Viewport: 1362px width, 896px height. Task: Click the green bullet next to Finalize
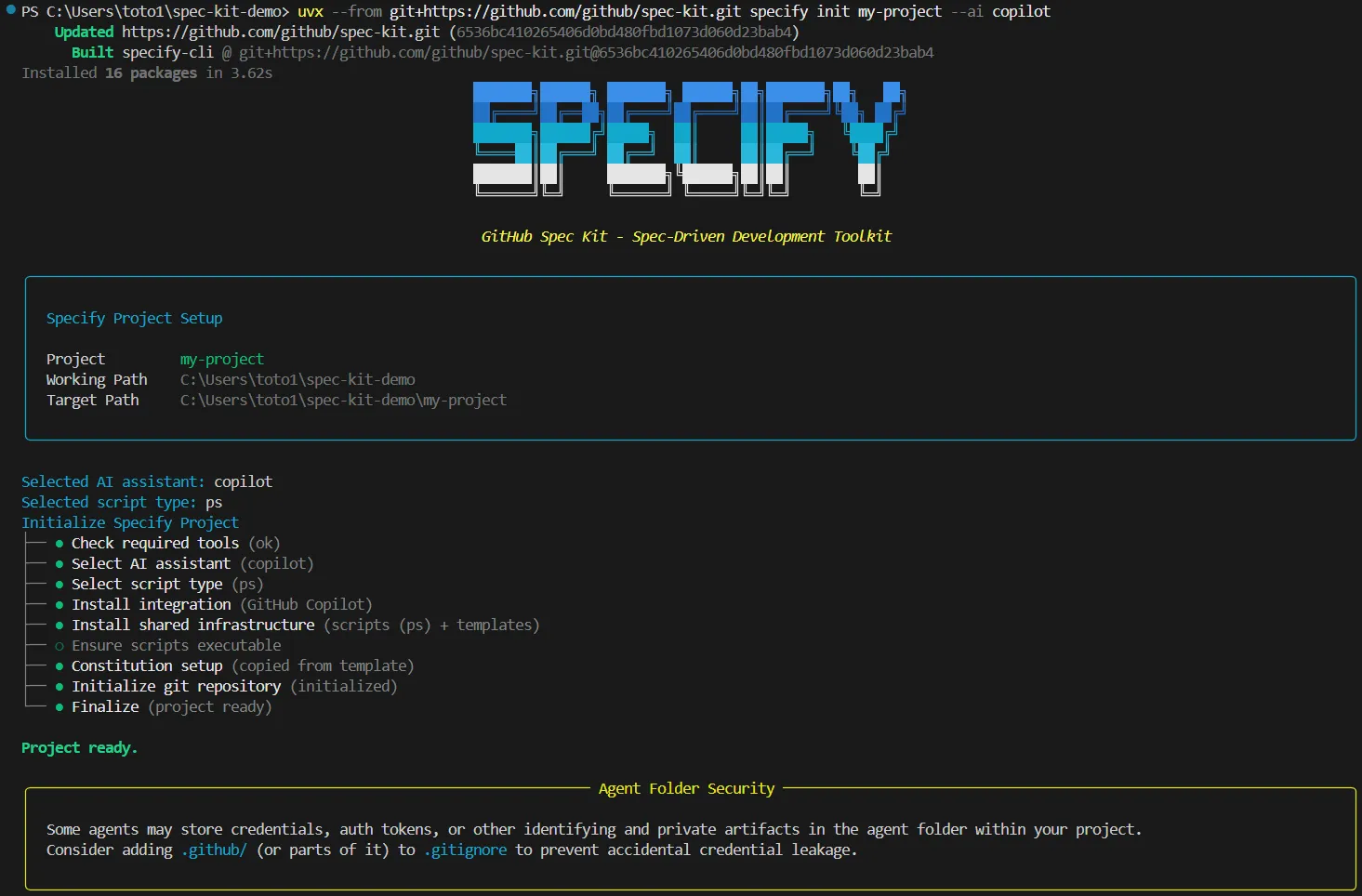pos(60,707)
